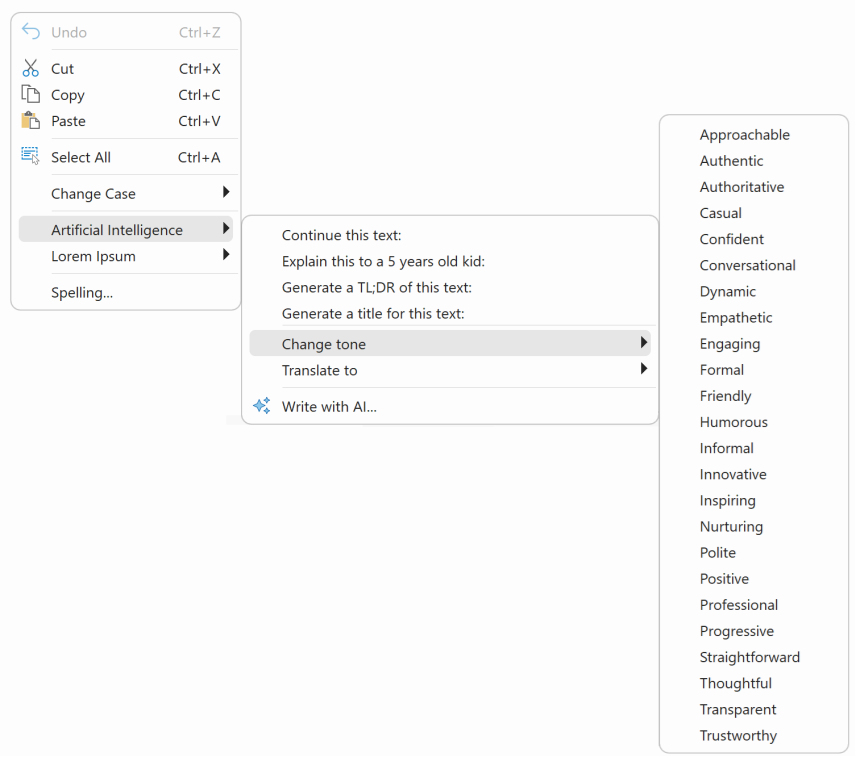Click the Copy pages icon

pyautogui.click(x=31, y=94)
